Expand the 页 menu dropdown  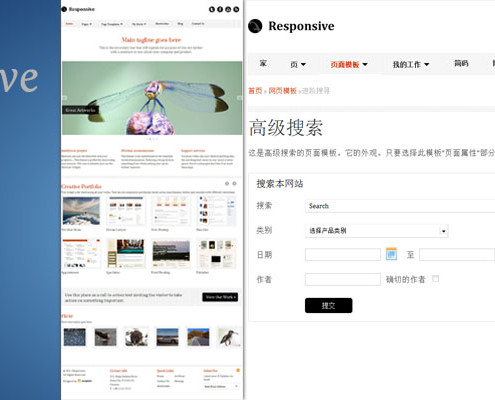click(x=298, y=64)
